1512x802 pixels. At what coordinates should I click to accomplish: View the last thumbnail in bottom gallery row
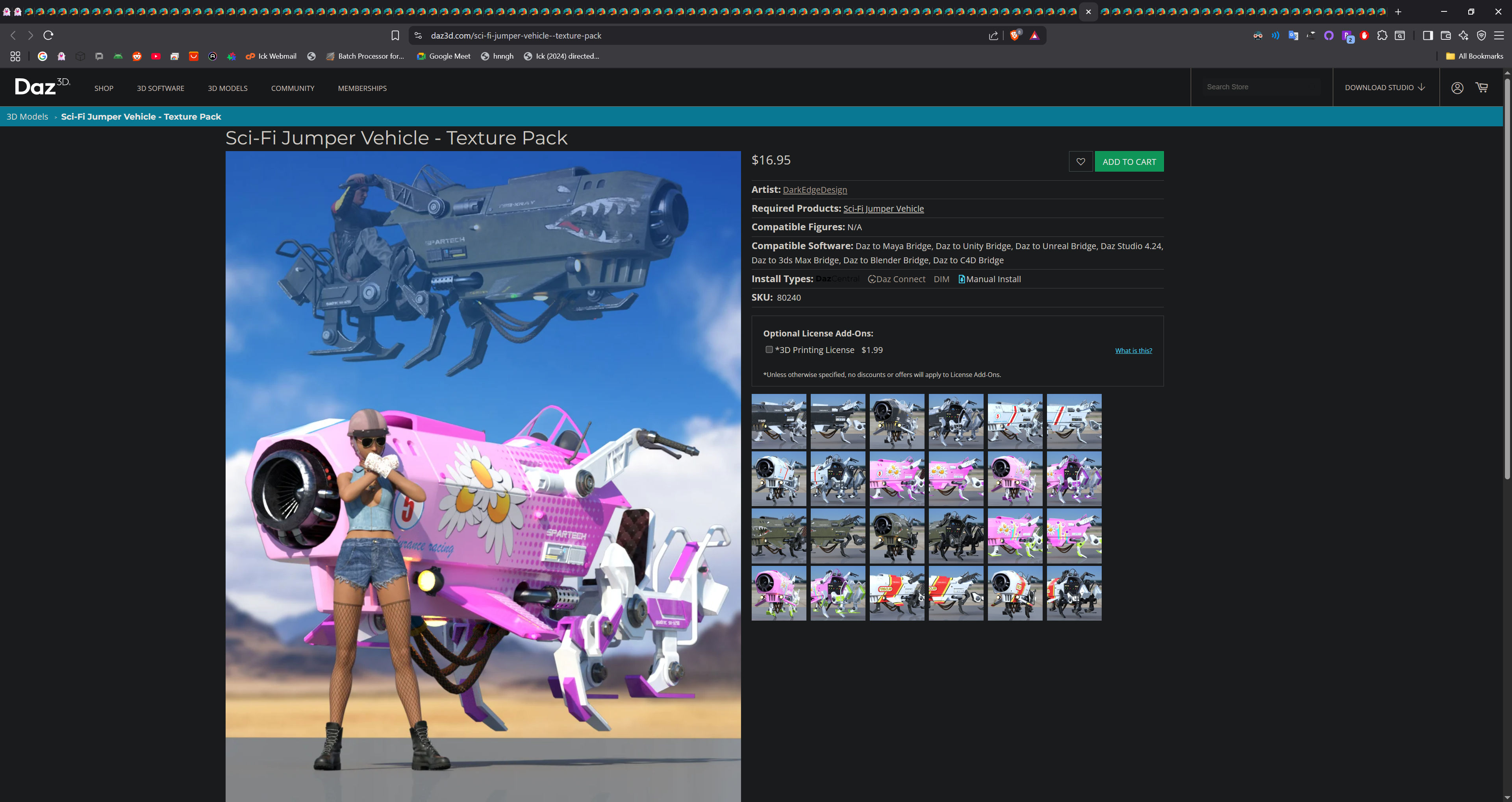1074,593
